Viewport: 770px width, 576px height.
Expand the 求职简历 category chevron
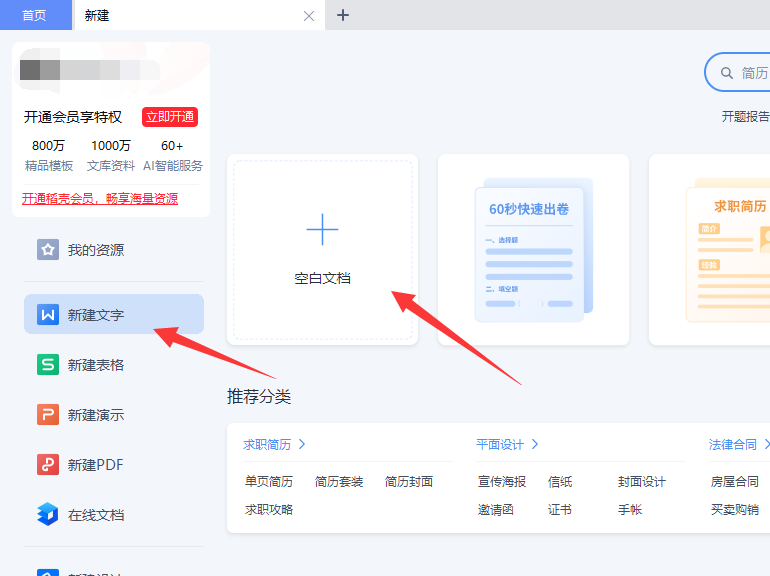[302, 444]
